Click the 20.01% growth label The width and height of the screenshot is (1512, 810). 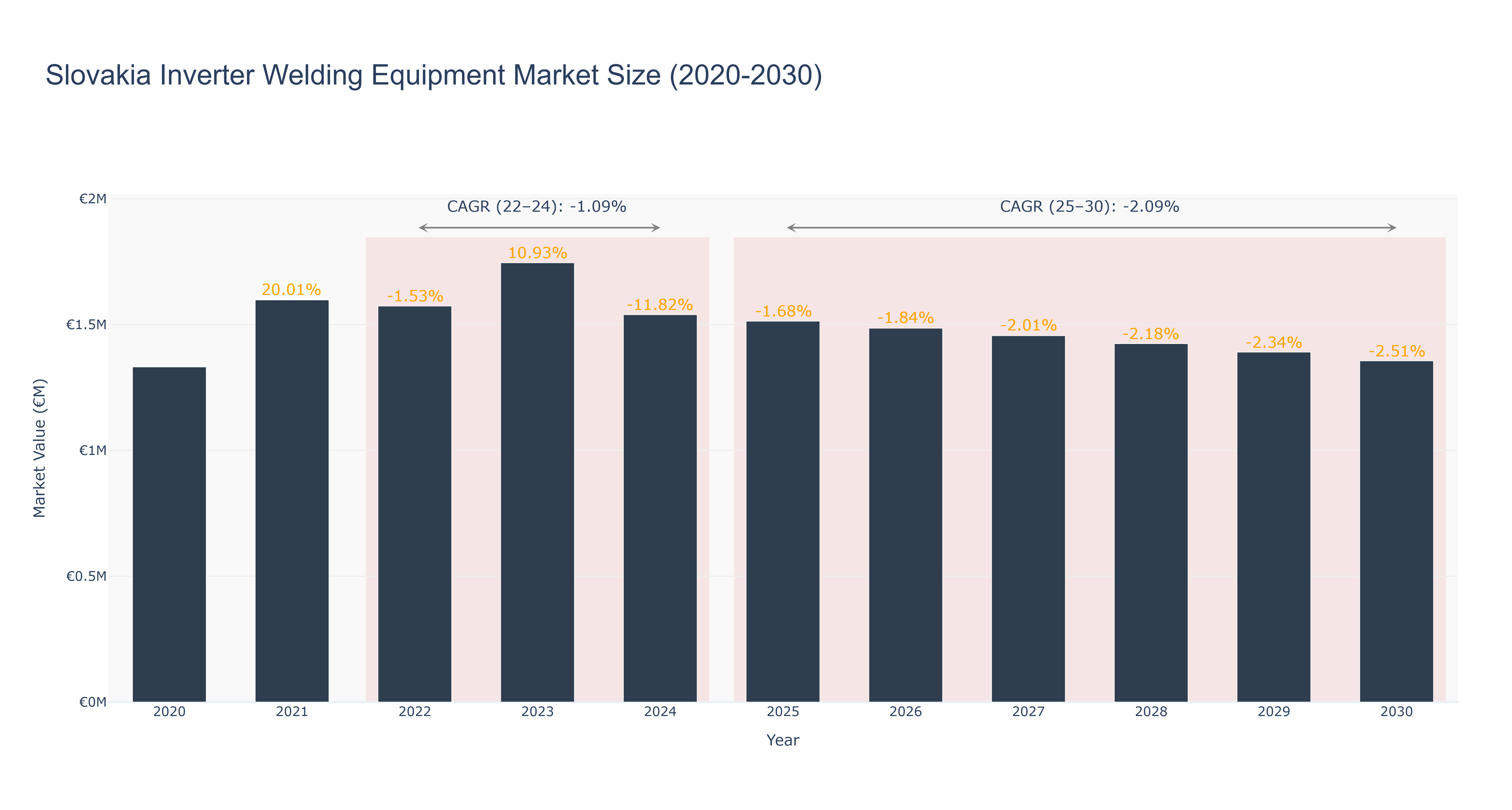pos(291,290)
